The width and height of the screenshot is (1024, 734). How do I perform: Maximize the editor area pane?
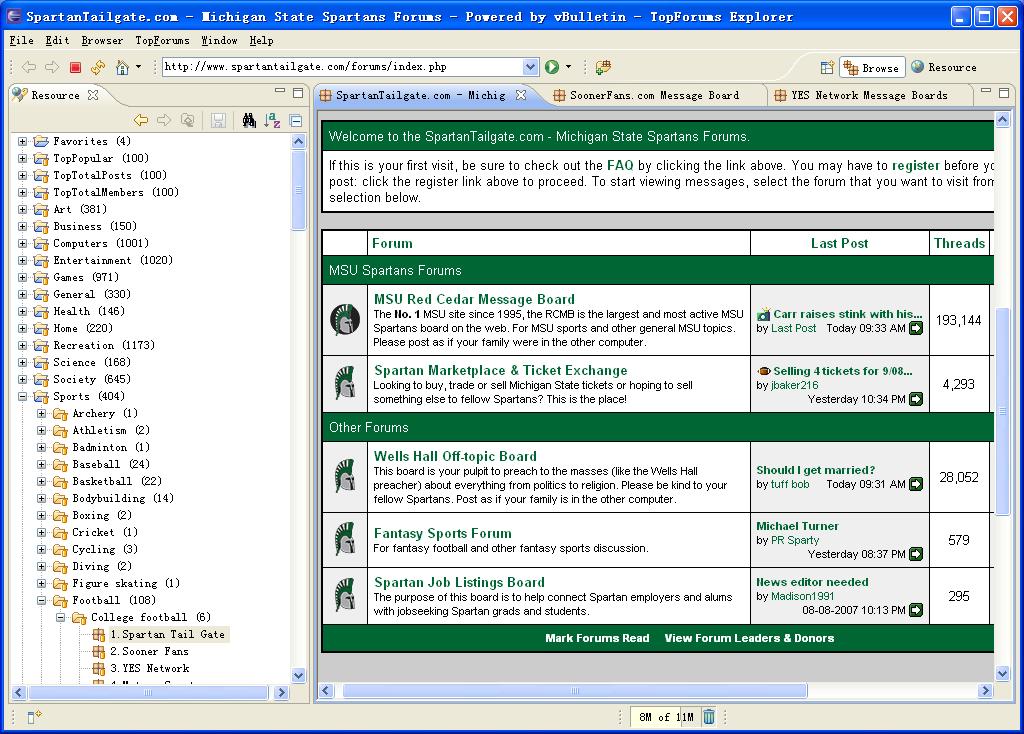click(x=1004, y=93)
